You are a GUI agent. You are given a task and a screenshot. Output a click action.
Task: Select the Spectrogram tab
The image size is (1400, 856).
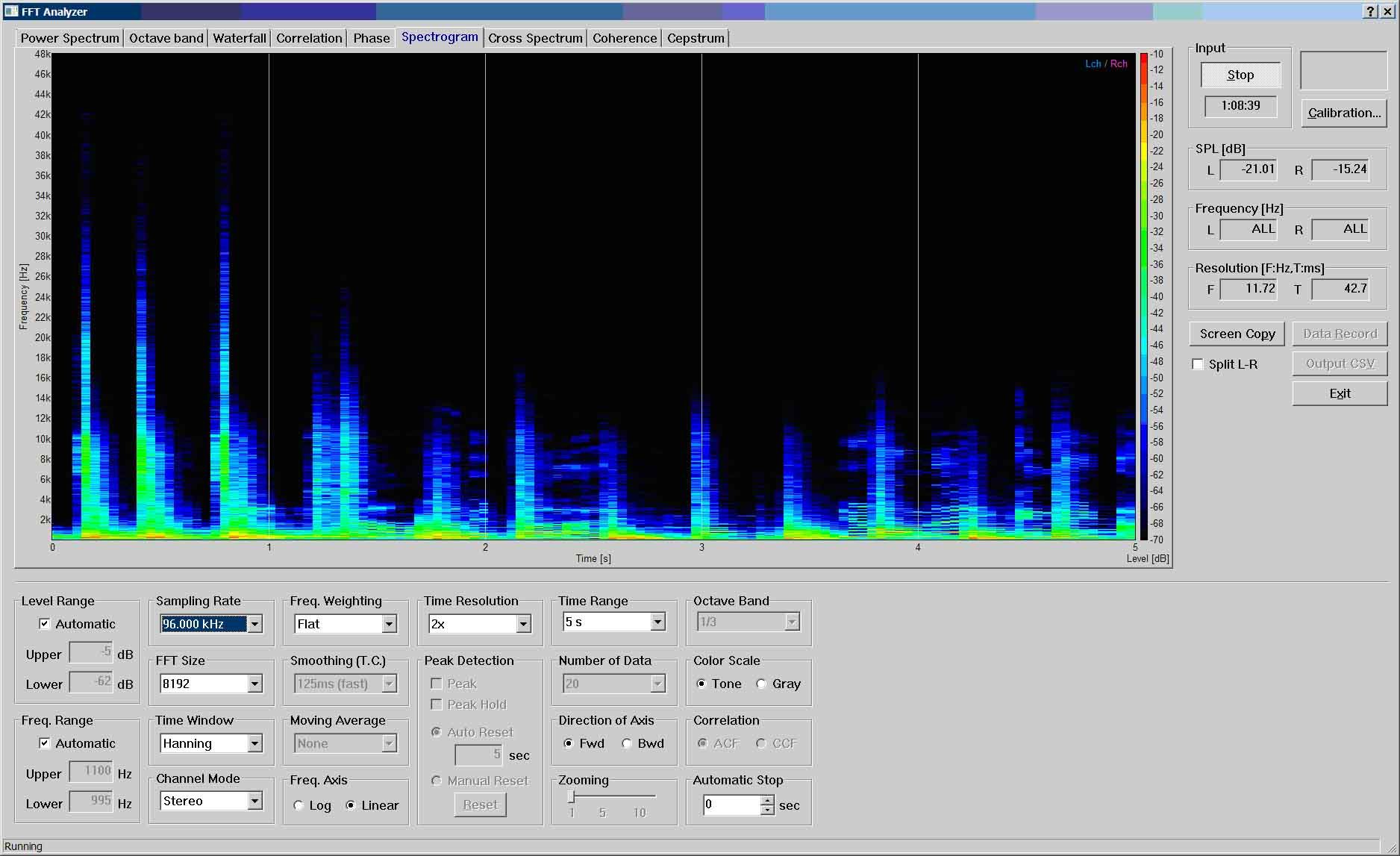(440, 37)
